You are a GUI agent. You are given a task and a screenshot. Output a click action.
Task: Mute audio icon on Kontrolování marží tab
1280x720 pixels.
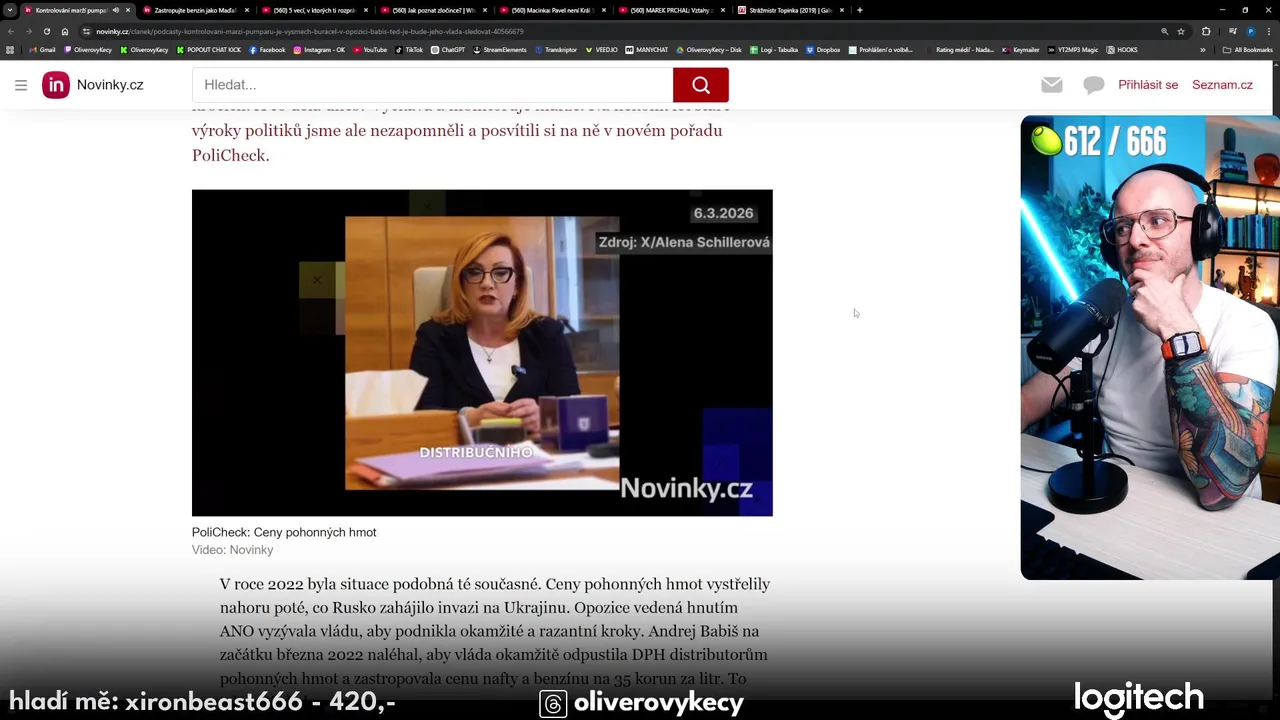click(x=115, y=10)
